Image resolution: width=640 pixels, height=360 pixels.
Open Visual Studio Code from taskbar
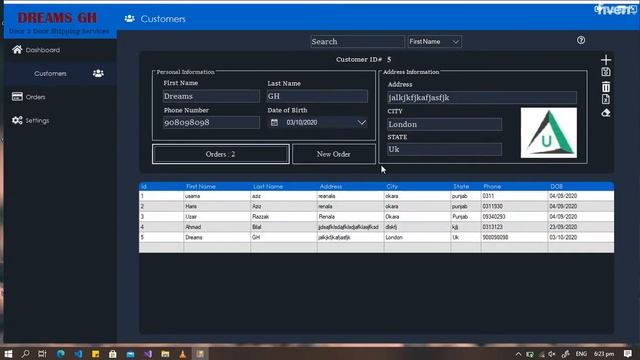[x=78, y=354]
